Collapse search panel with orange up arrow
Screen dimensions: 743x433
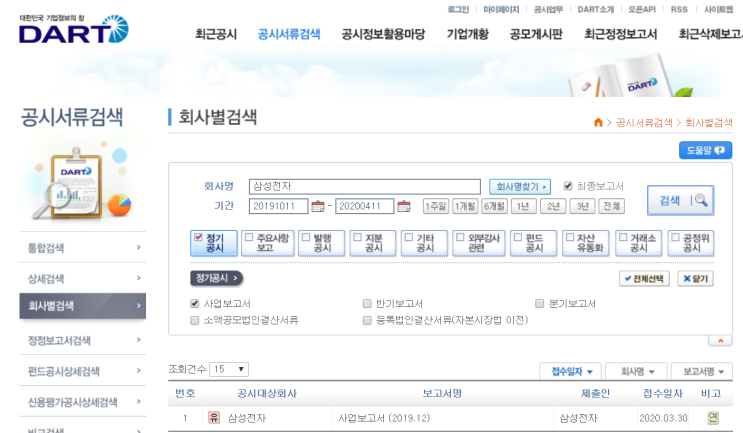coord(720,340)
